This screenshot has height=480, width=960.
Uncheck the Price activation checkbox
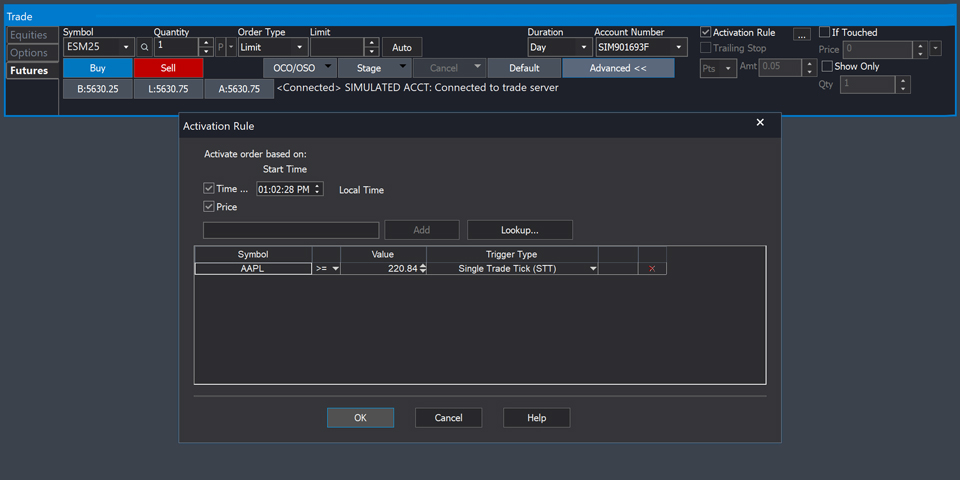209,206
